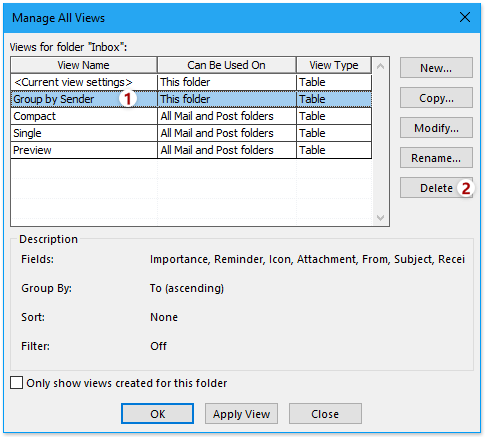Select the Preview view row
The width and height of the screenshot is (485, 437).
point(191,150)
